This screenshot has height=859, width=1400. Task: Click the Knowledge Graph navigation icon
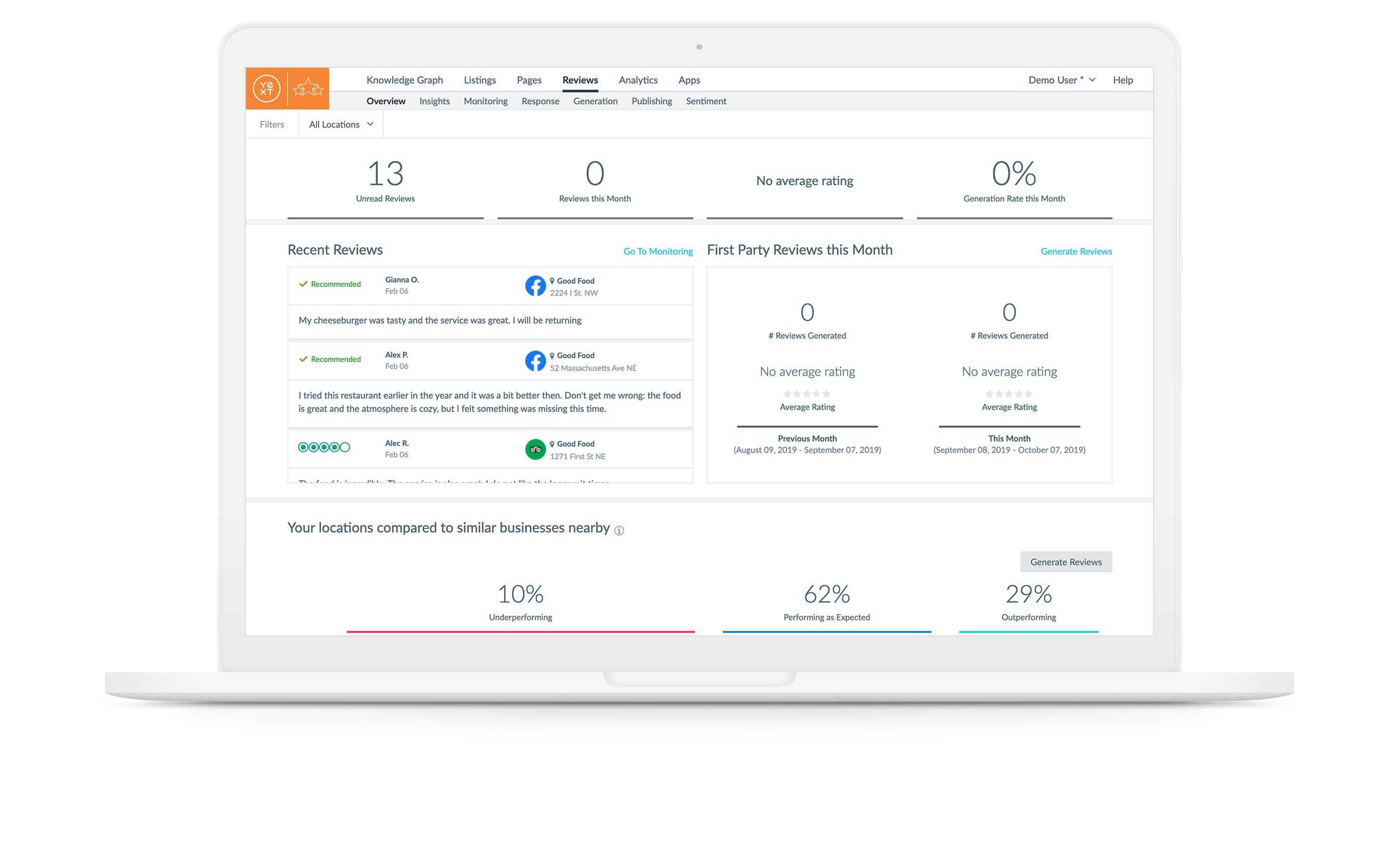click(x=403, y=80)
